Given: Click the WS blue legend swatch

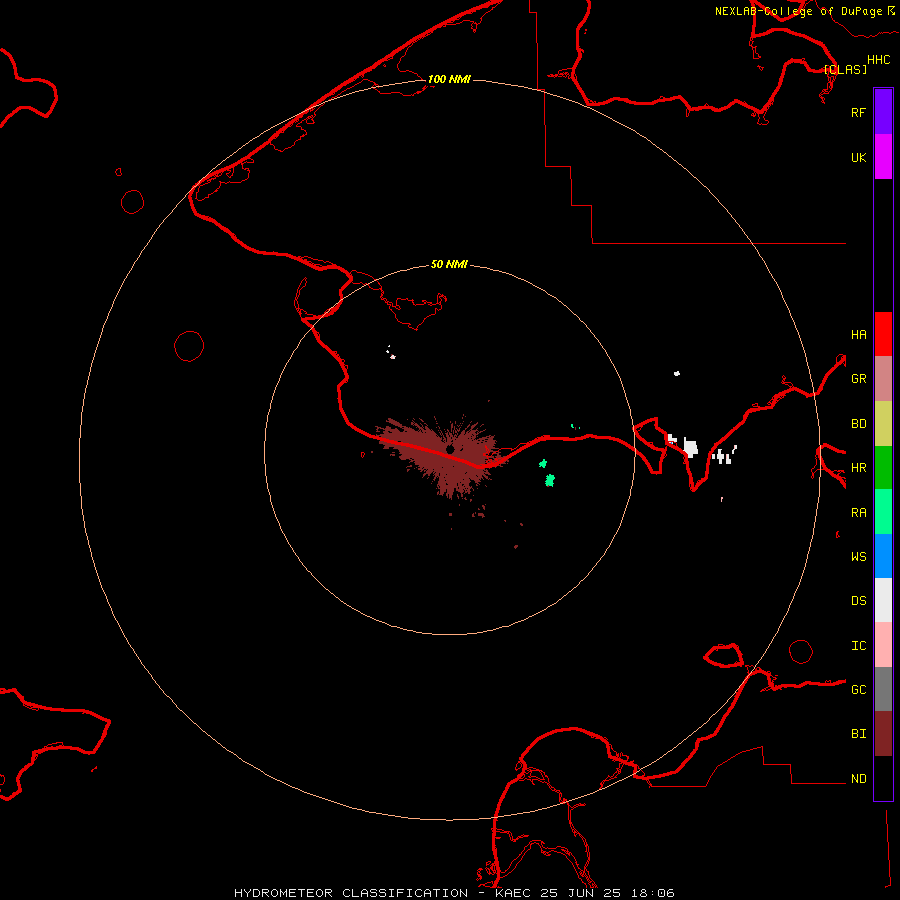Looking at the screenshot, I should click(883, 556).
